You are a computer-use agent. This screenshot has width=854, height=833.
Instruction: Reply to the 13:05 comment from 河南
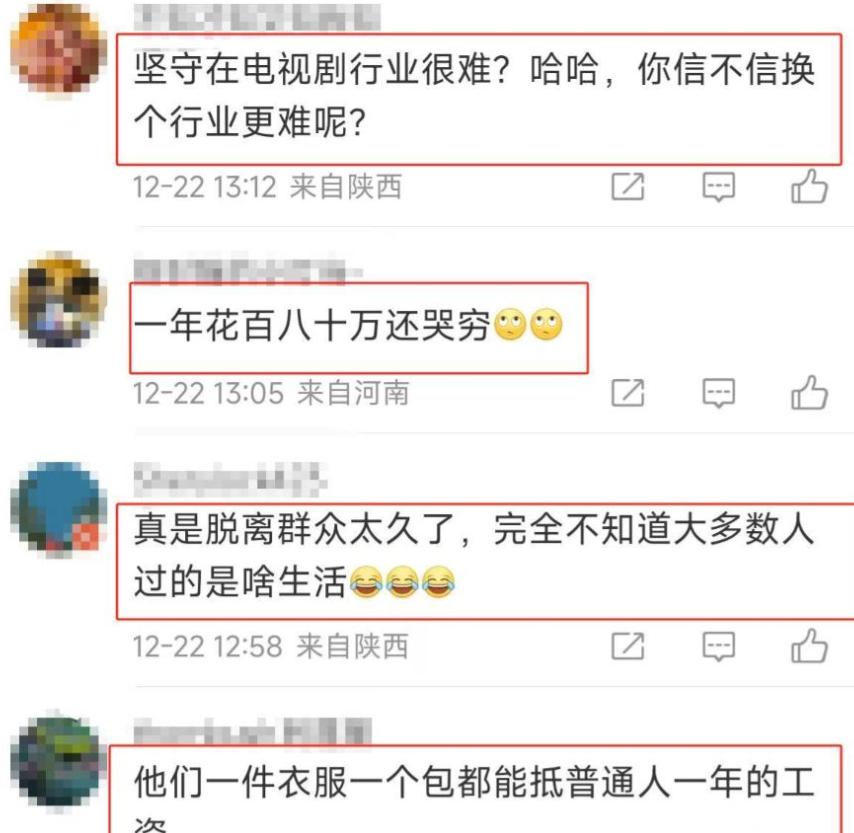pyautogui.click(x=718, y=393)
